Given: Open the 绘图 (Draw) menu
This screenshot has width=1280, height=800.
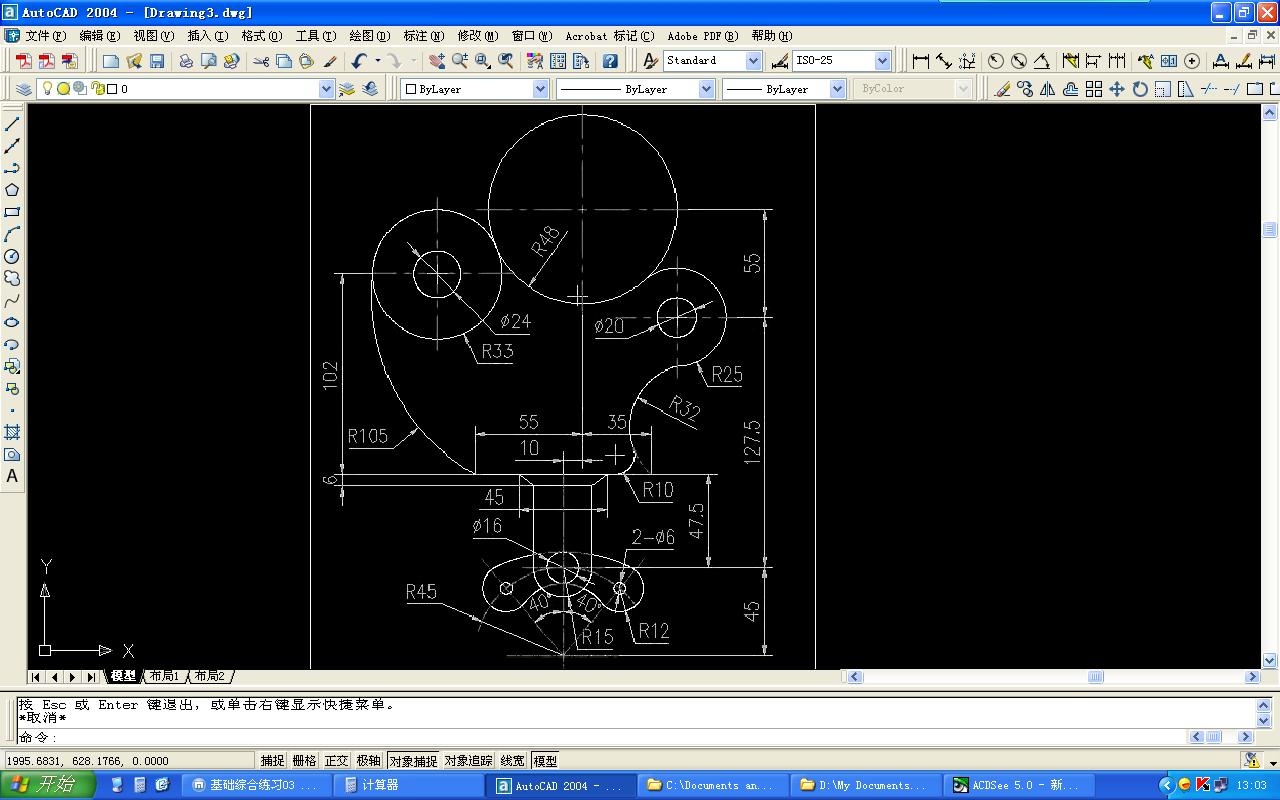Looking at the screenshot, I should click(369, 36).
